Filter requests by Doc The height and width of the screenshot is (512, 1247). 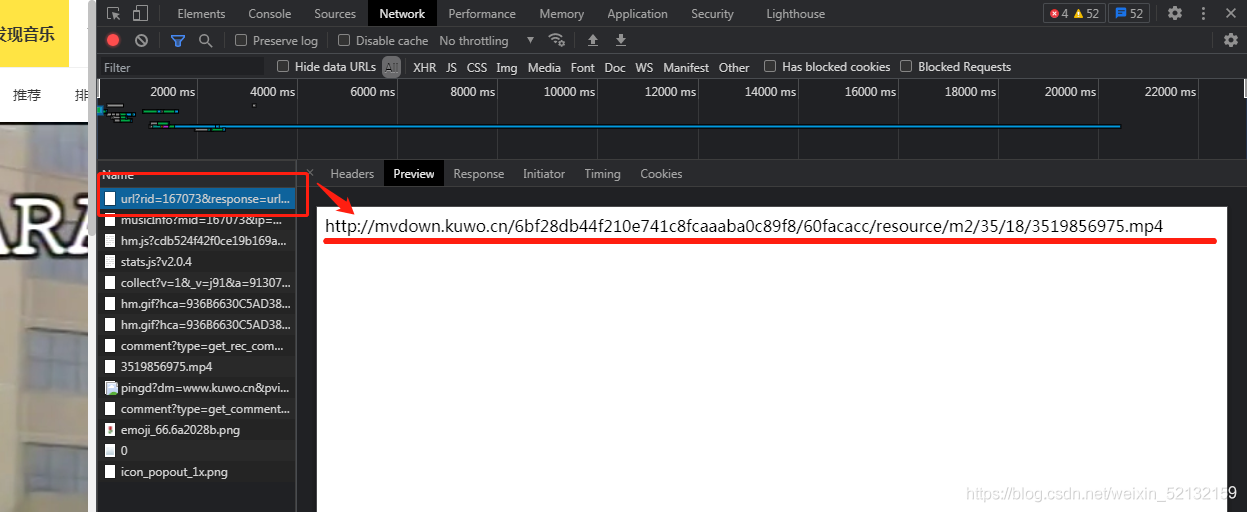[x=614, y=67]
